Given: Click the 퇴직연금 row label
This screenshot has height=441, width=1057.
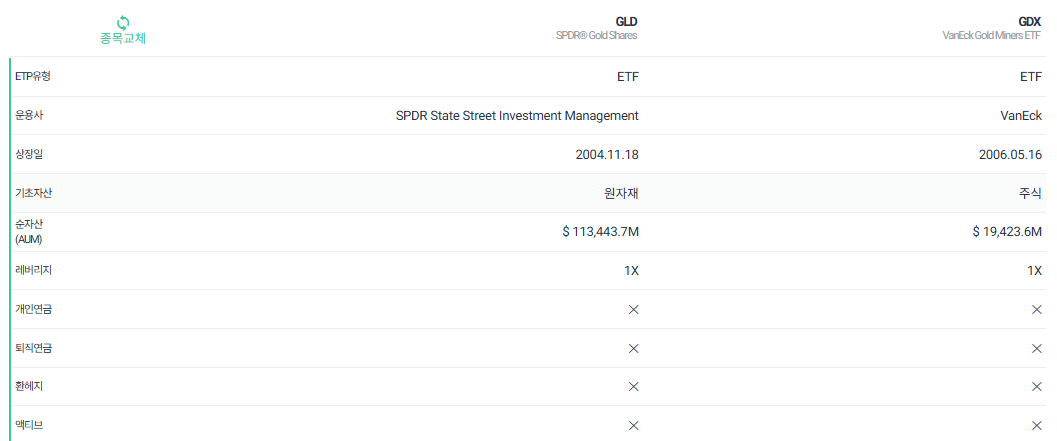Looking at the screenshot, I should [x=33, y=349].
